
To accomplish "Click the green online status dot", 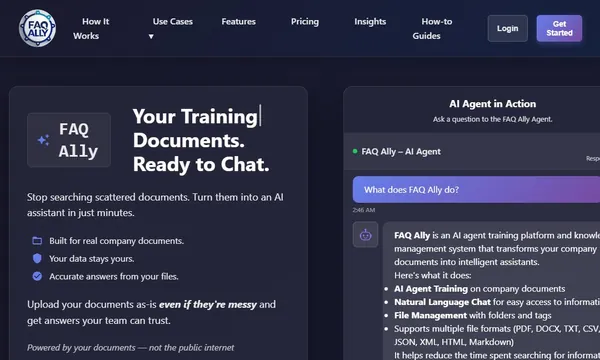I will click(355, 151).
